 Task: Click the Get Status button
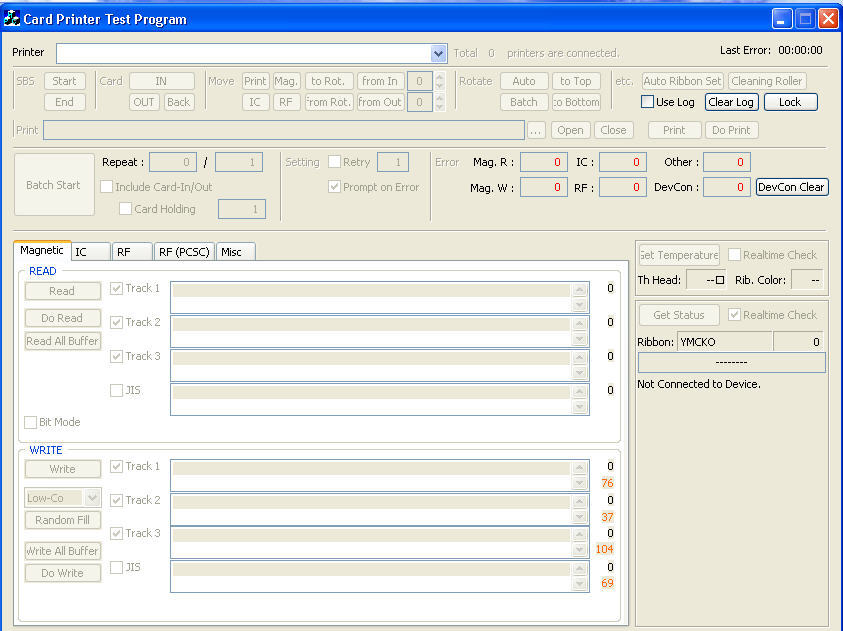[x=678, y=314]
